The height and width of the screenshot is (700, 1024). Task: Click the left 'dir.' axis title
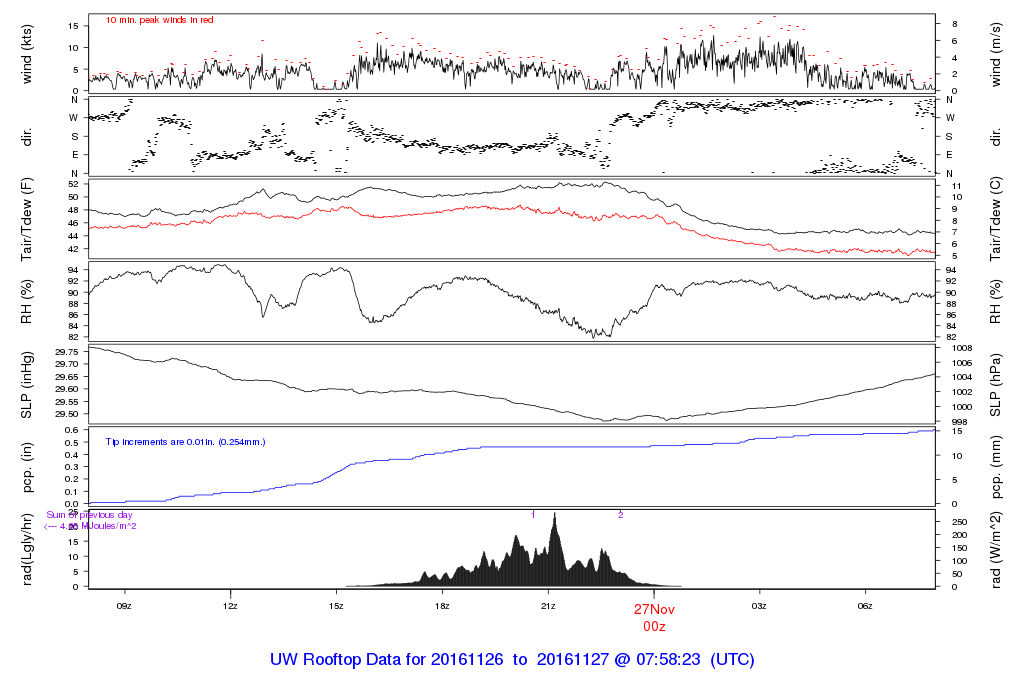click(27, 138)
